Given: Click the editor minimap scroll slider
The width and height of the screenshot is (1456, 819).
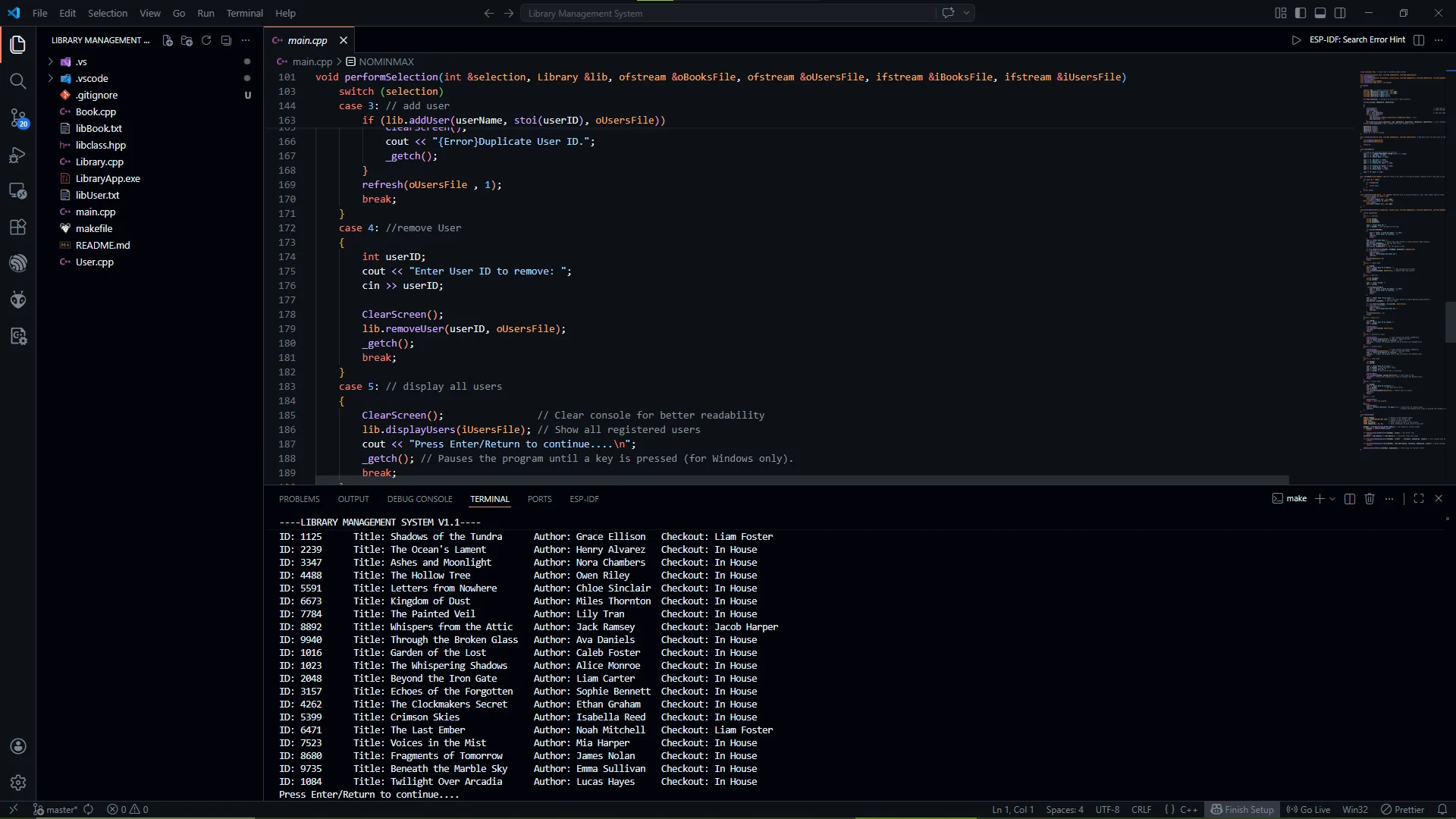Looking at the screenshot, I should [1449, 322].
